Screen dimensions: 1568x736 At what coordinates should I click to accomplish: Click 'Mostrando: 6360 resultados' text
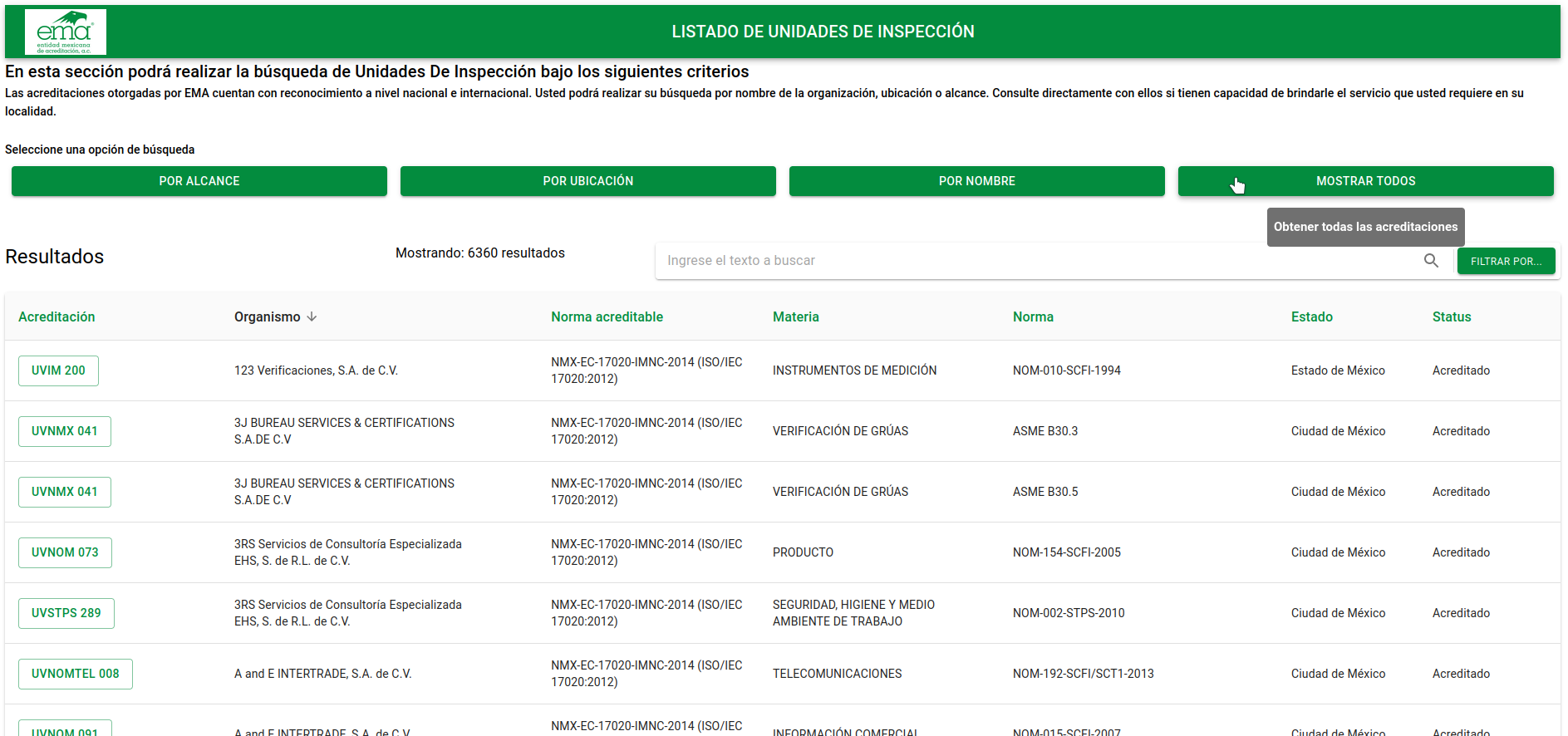479,253
